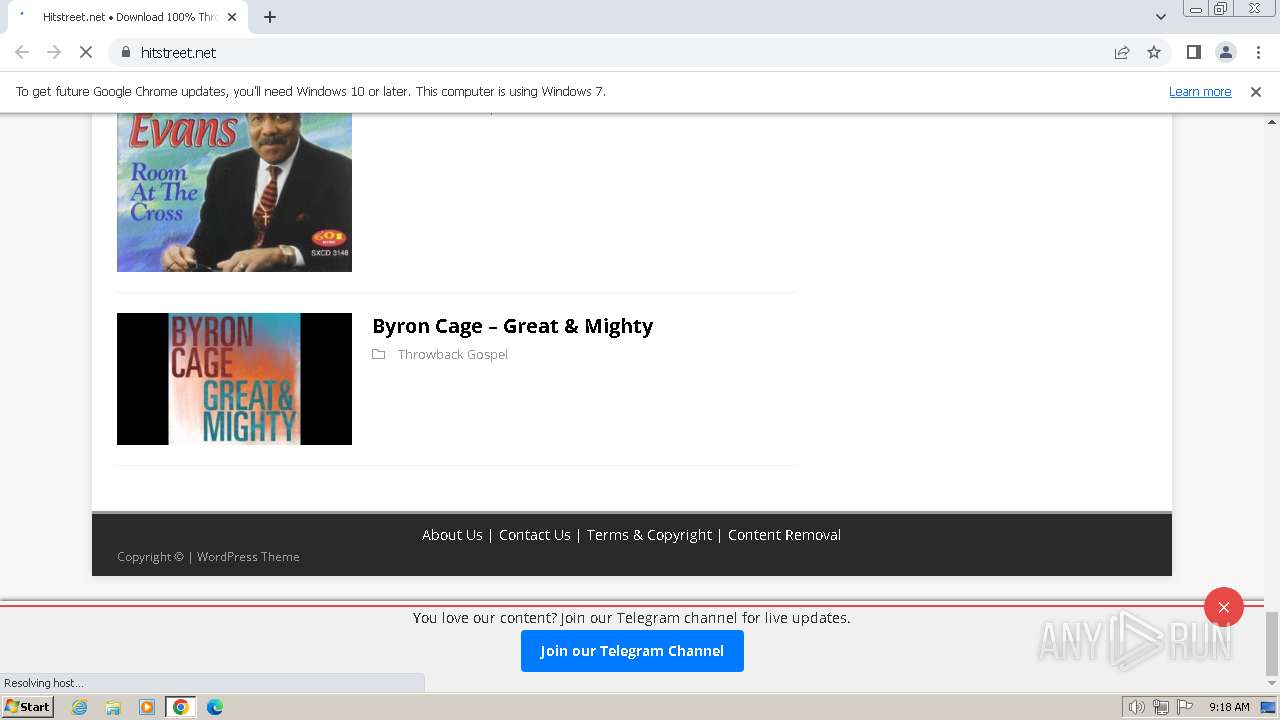Close the Telegram banner with red X
1280x720 pixels.
tap(1224, 607)
